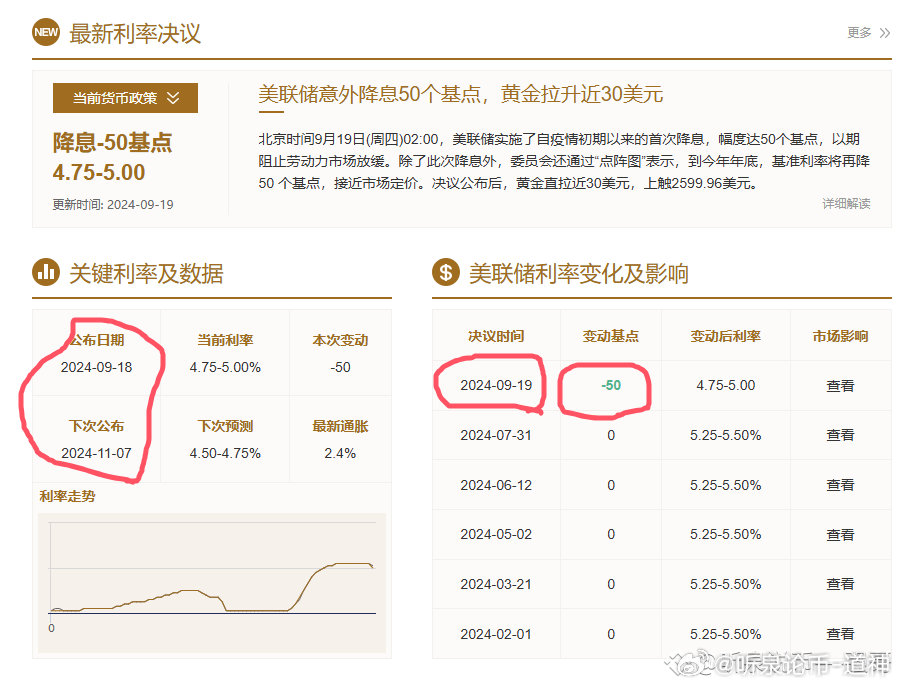
Task: Click 查看 in the 2024-07-31 row
Action: [840, 435]
